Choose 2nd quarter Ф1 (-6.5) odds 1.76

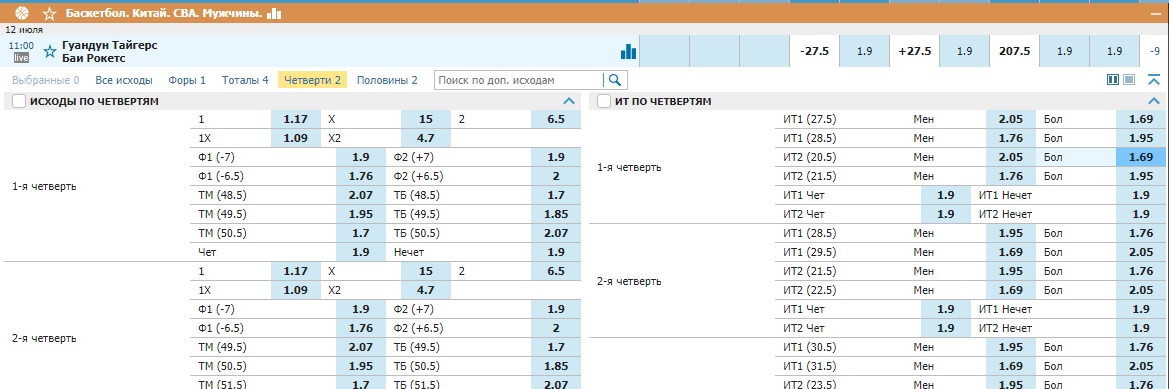[x=361, y=329]
